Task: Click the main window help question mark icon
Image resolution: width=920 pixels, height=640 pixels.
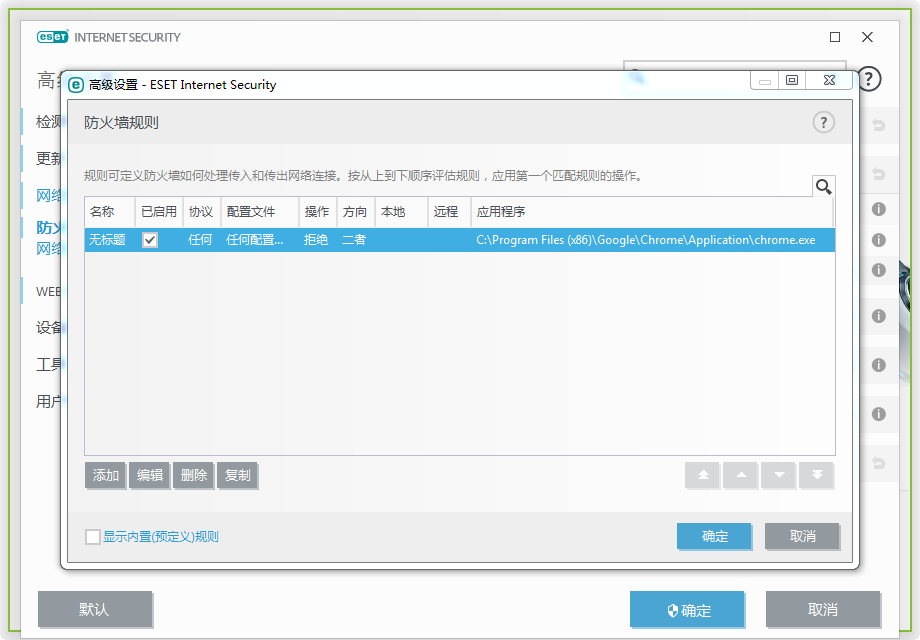Action: (x=869, y=79)
